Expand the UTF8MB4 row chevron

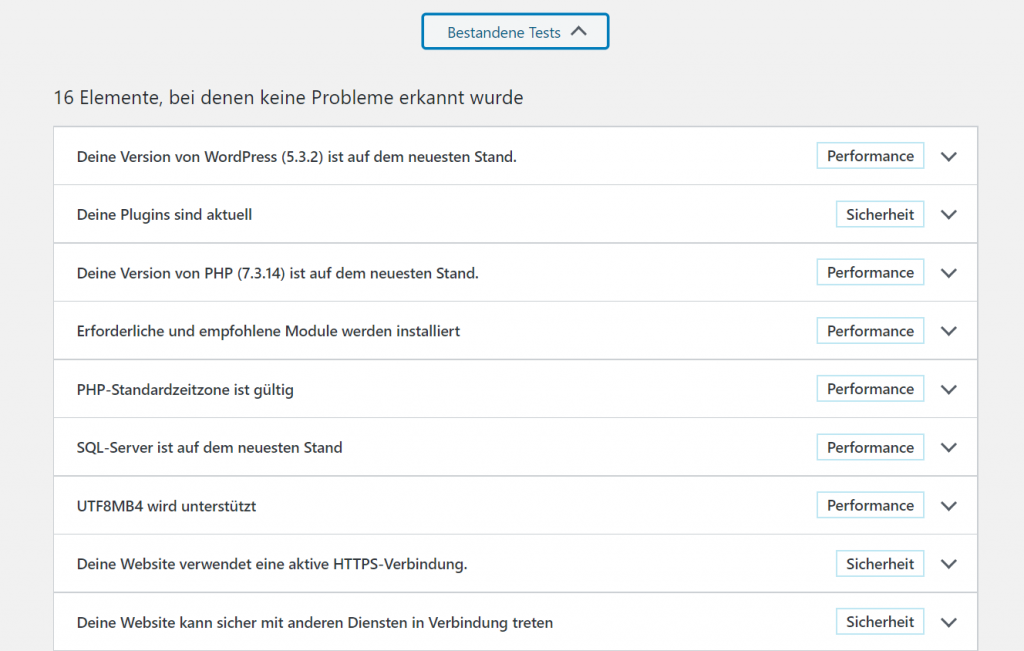click(949, 506)
